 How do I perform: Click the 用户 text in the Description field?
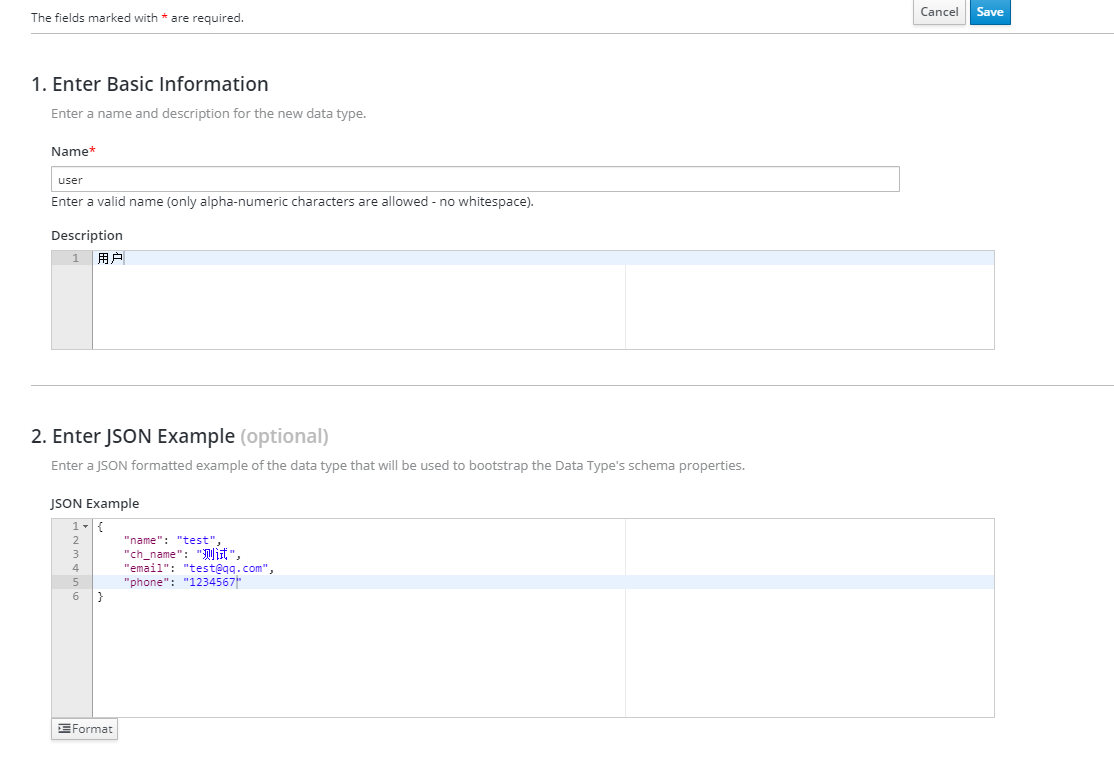coord(108,257)
